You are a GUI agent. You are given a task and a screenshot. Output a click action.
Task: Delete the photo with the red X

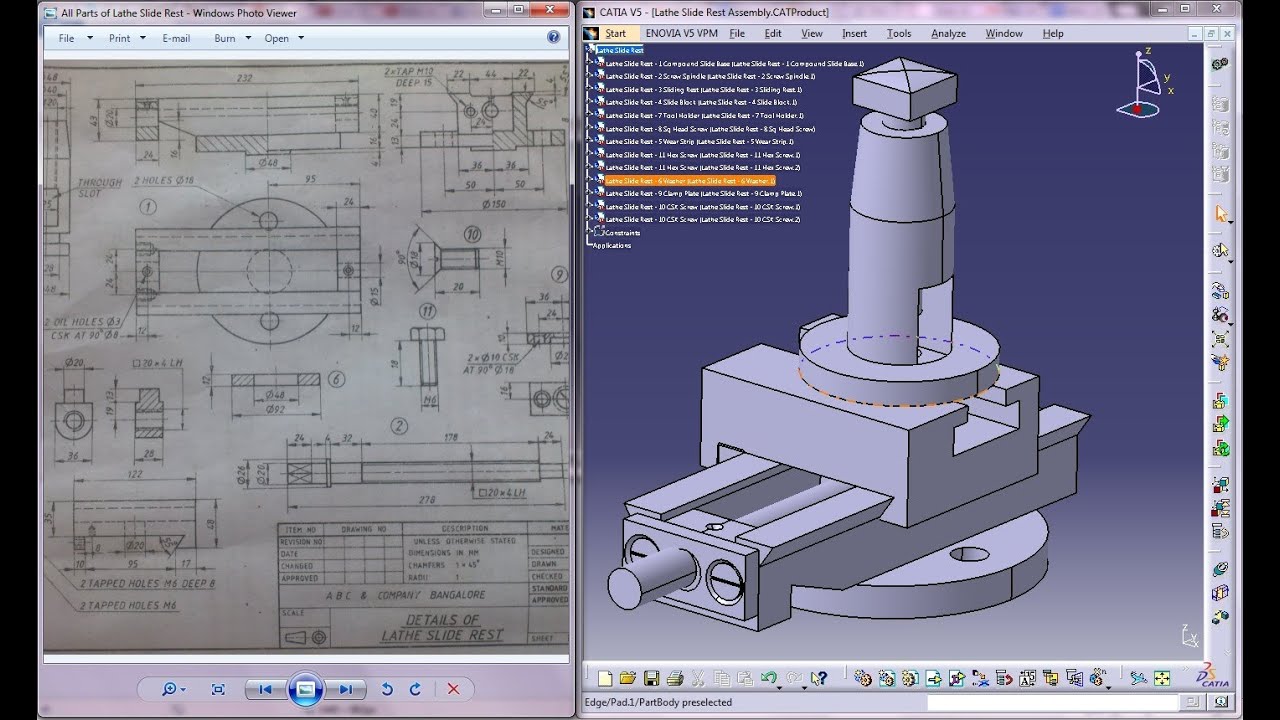click(x=453, y=689)
